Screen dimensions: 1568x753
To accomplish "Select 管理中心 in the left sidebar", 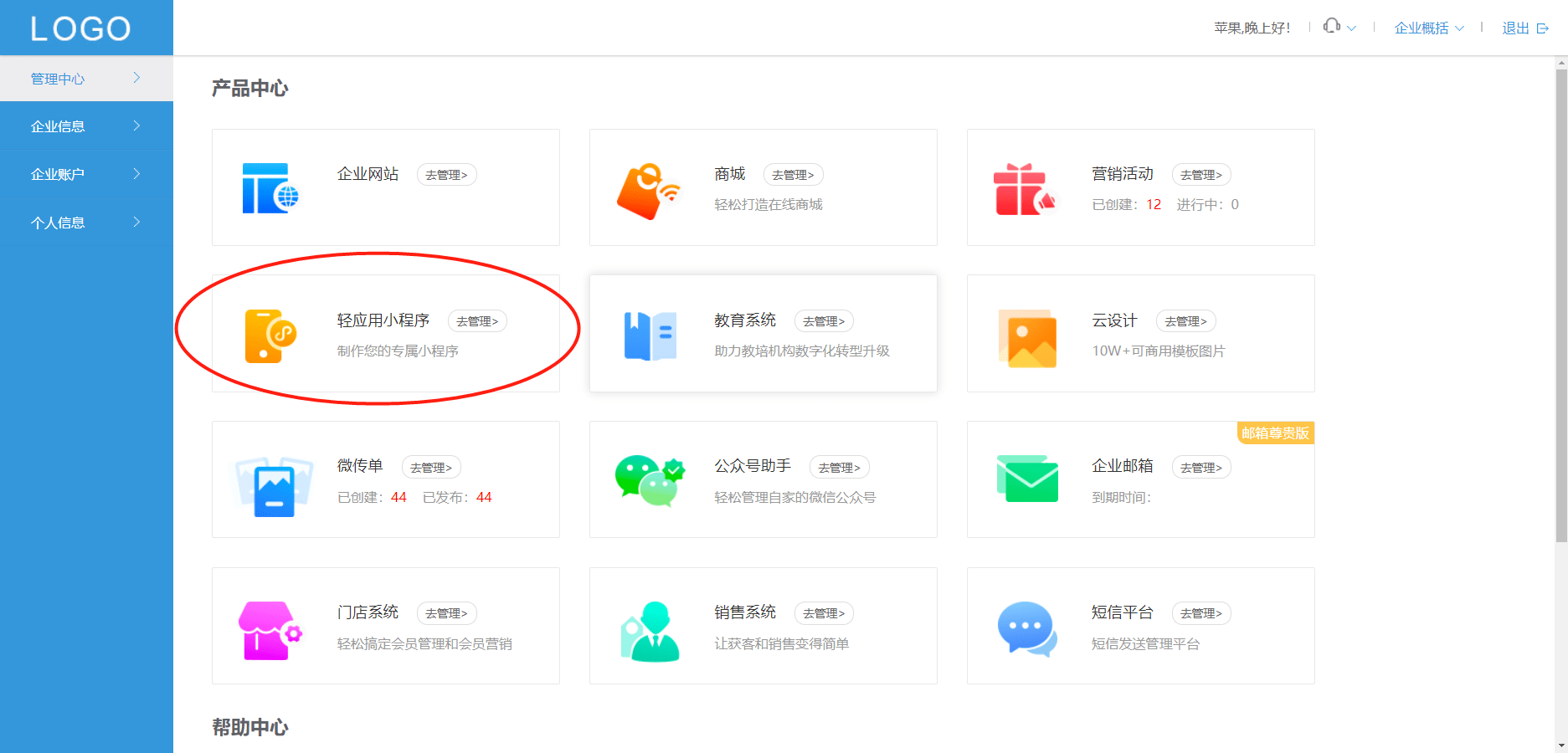I will click(x=86, y=79).
